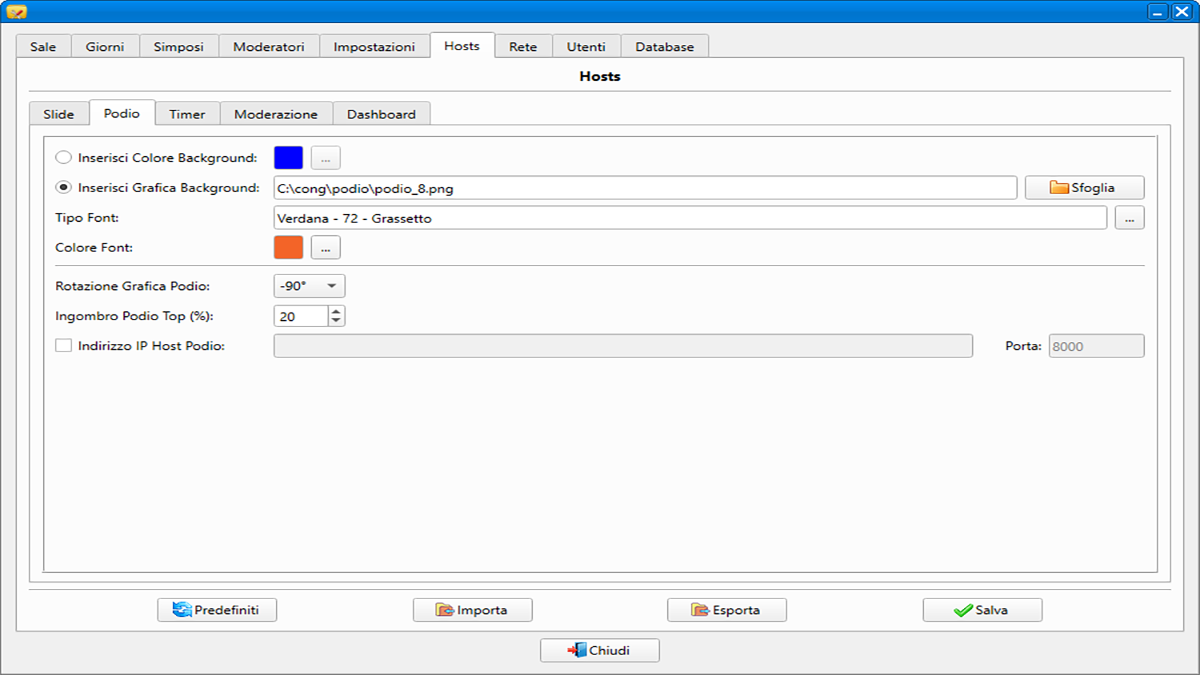This screenshot has height=675, width=1200.
Task: Open the Timer sub-tab
Action: click(187, 114)
